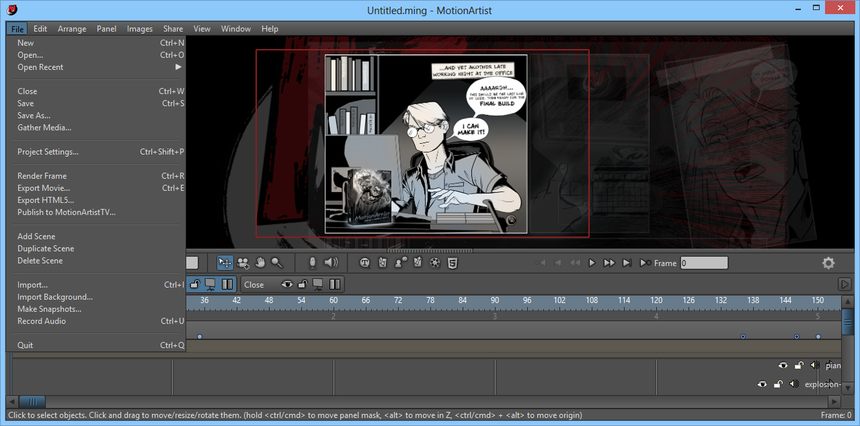Click the fast-forward playback button
The image size is (860, 426).
(609, 263)
